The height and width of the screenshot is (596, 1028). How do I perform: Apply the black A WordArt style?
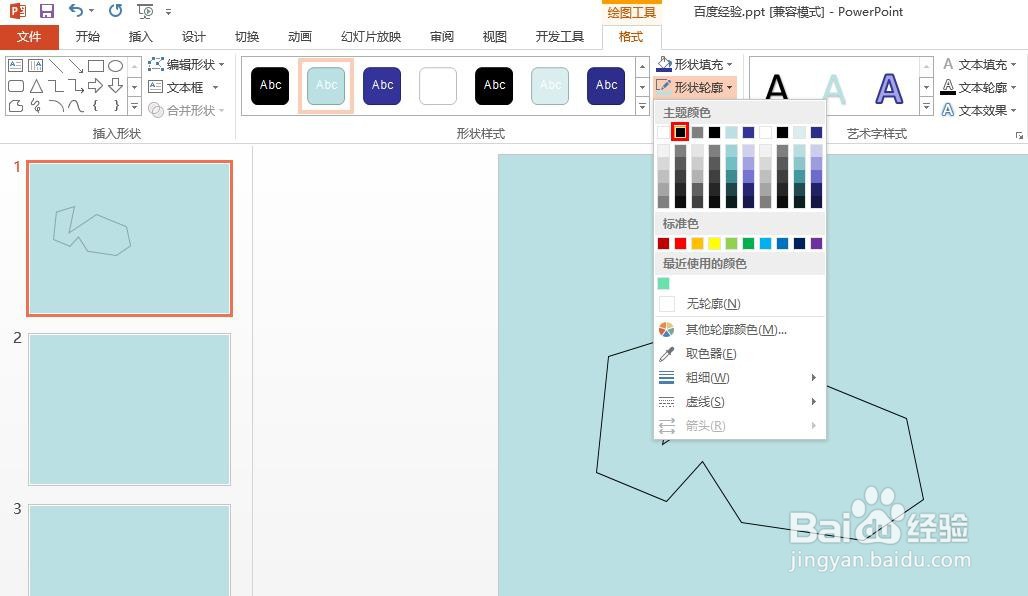777,88
